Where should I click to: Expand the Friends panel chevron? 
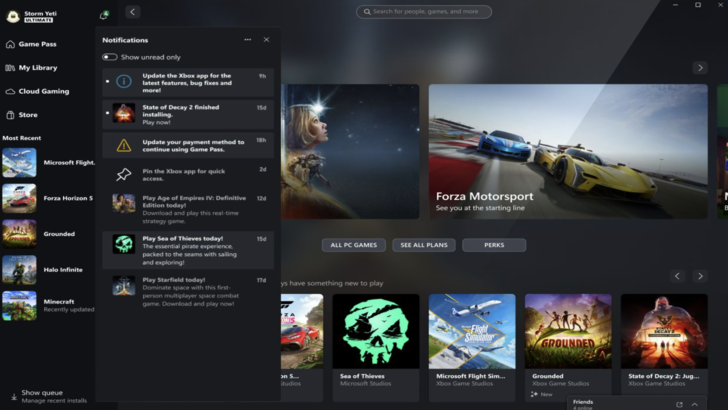[x=695, y=404]
